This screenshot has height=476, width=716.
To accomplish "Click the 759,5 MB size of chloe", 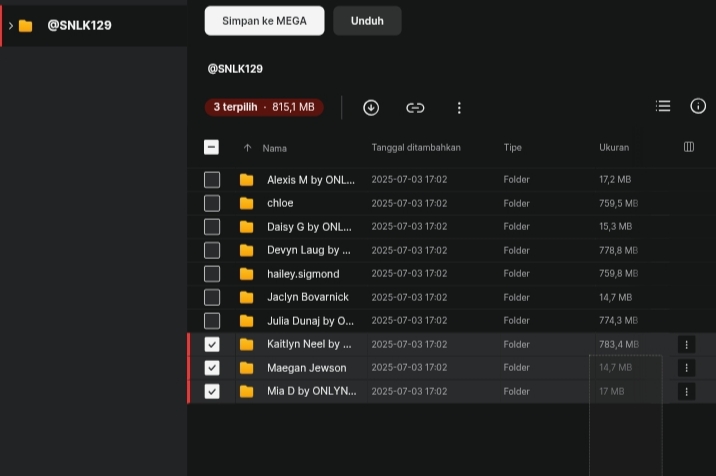I will coord(618,203).
